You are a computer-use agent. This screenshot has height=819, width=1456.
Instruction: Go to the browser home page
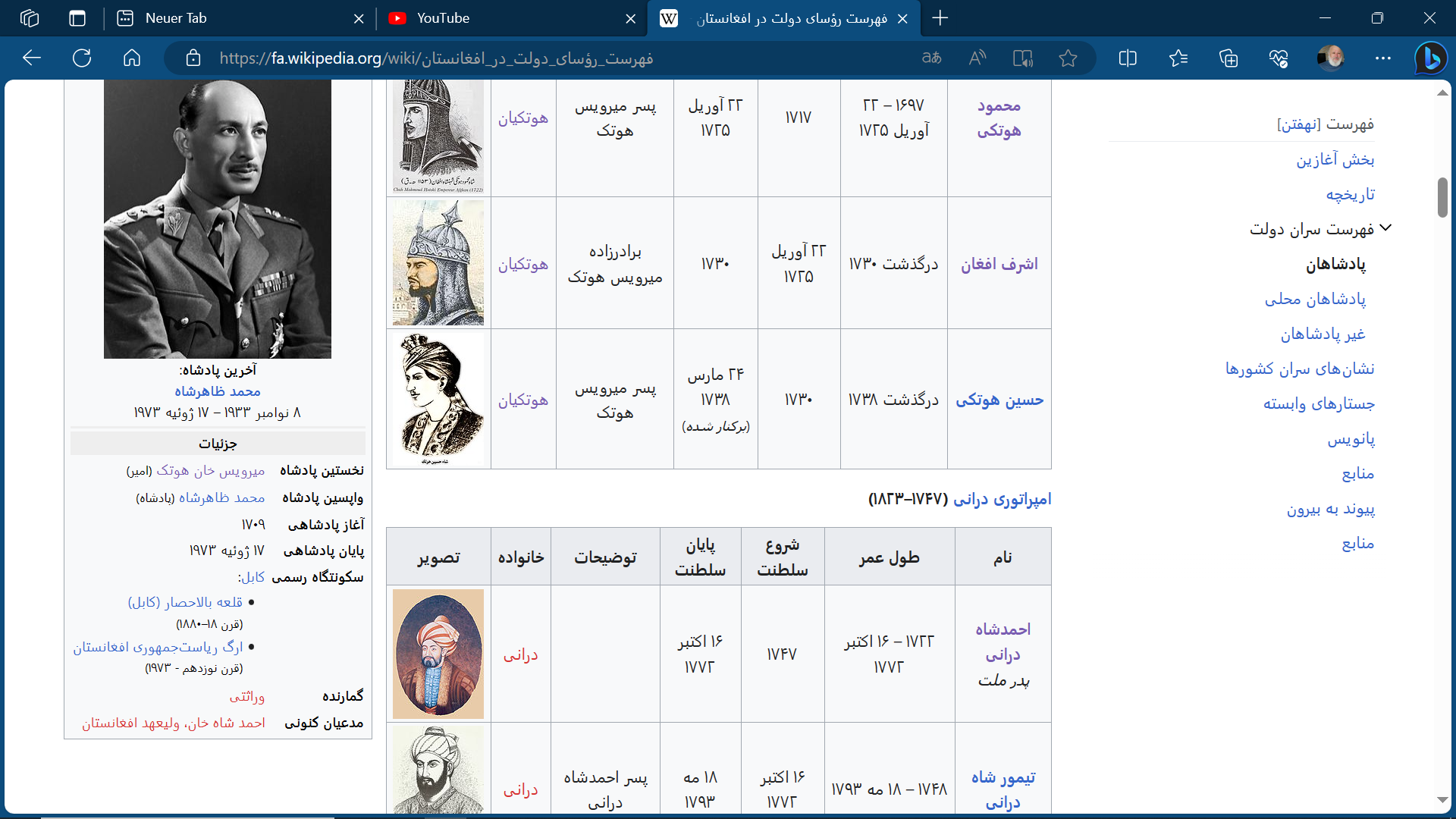(132, 58)
